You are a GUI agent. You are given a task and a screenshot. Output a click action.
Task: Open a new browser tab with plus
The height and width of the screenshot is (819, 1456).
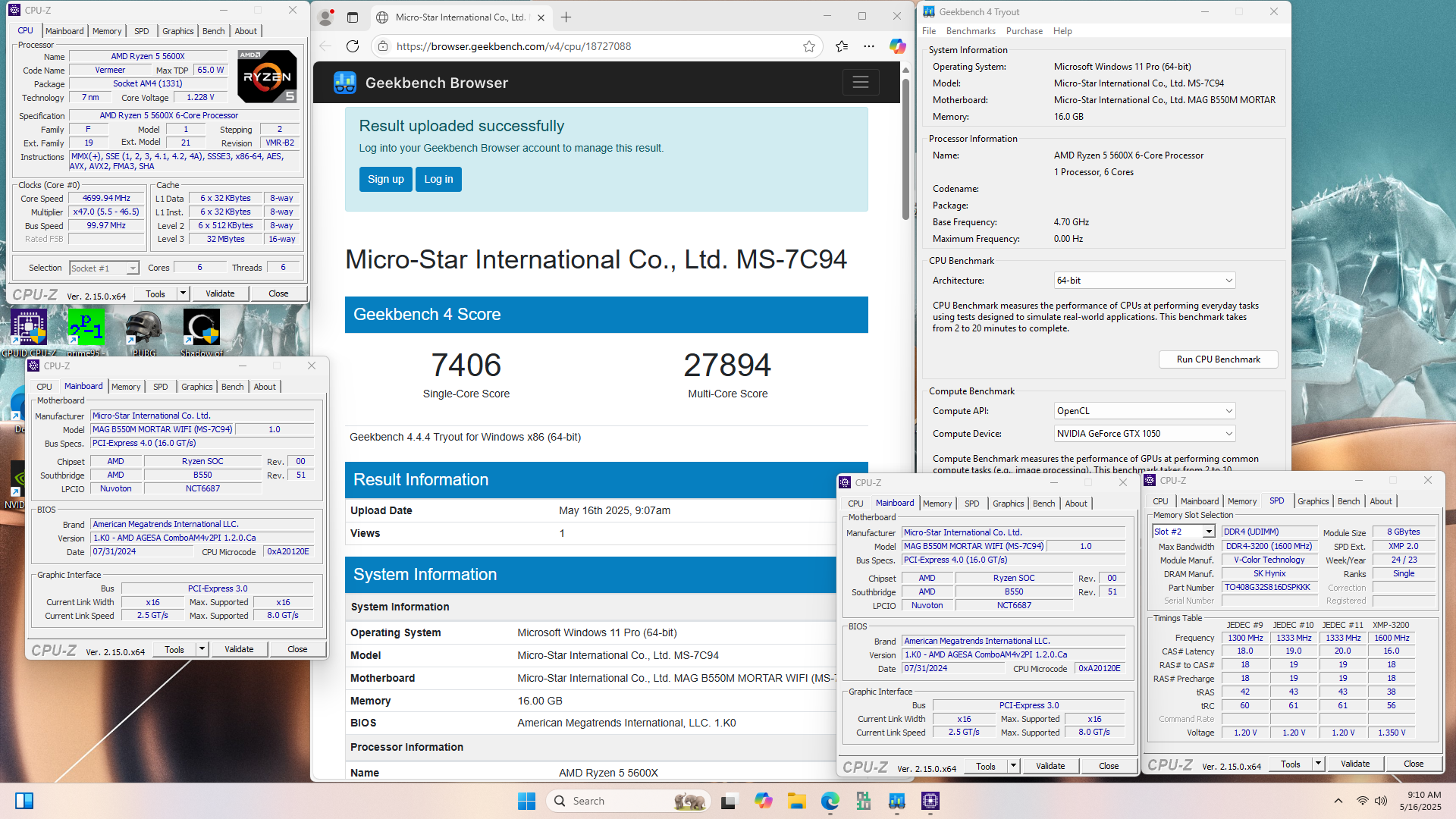(x=566, y=17)
